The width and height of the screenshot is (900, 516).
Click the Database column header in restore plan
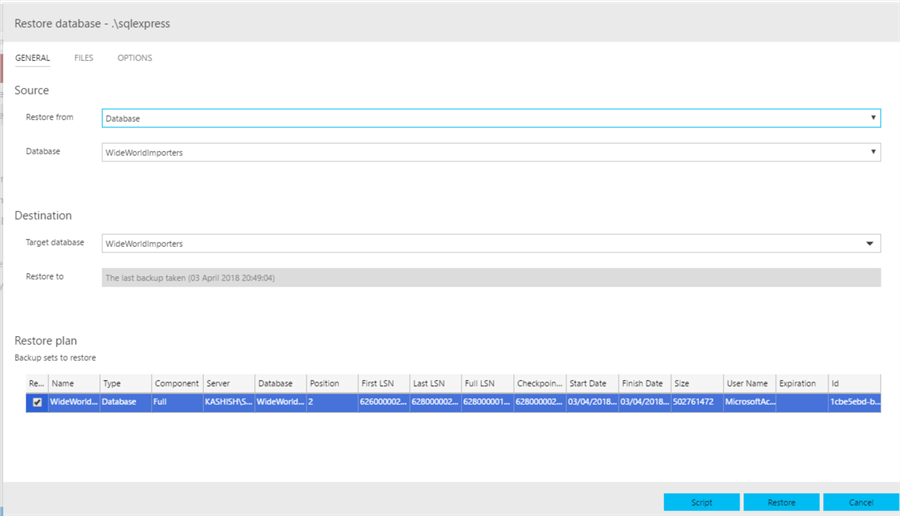pos(281,383)
